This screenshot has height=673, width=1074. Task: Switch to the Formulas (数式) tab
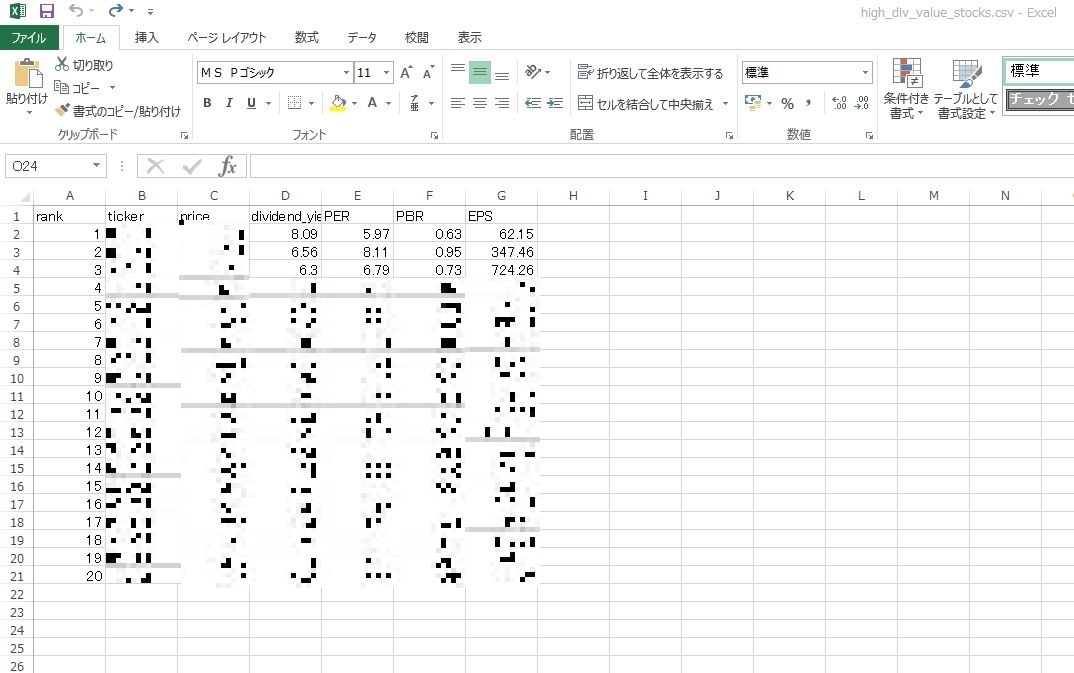(x=307, y=37)
